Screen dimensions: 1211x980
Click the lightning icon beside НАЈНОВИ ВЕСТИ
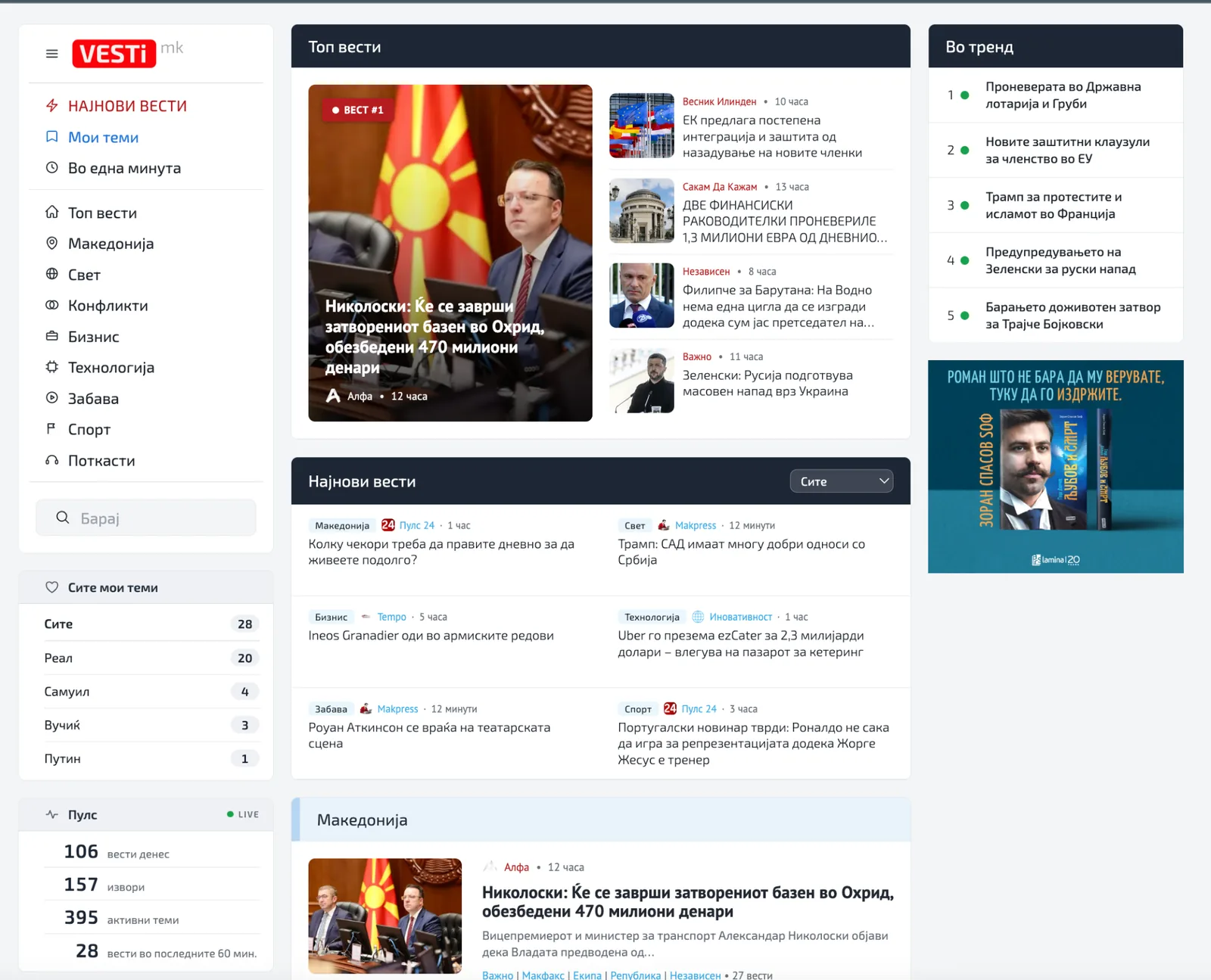point(51,106)
